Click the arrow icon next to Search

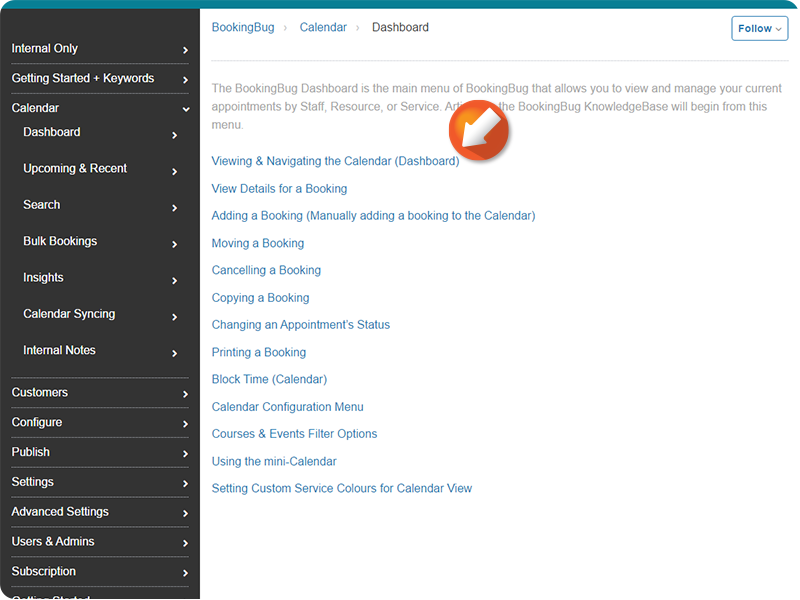(175, 208)
